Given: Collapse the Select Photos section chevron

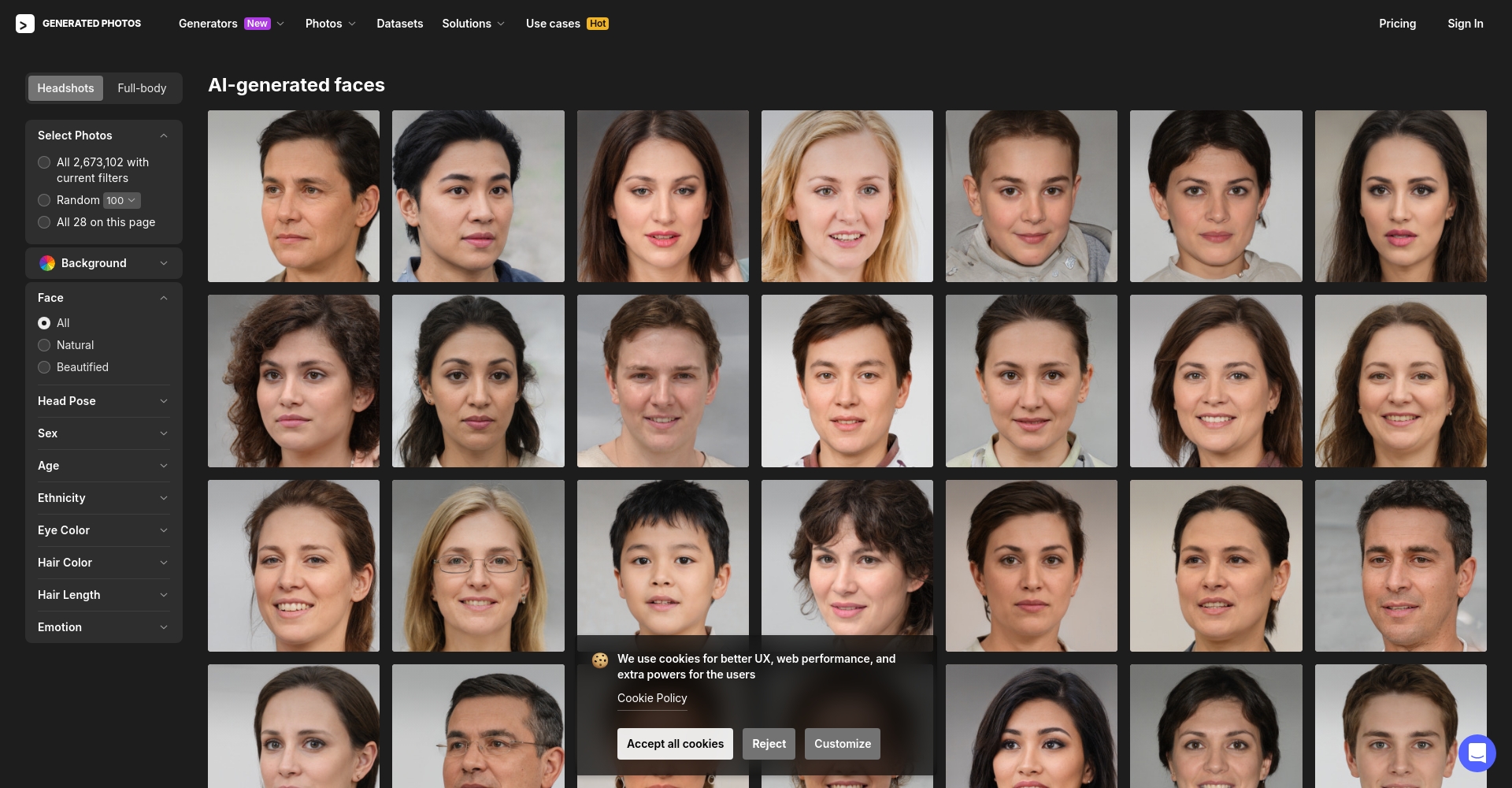Looking at the screenshot, I should (164, 136).
